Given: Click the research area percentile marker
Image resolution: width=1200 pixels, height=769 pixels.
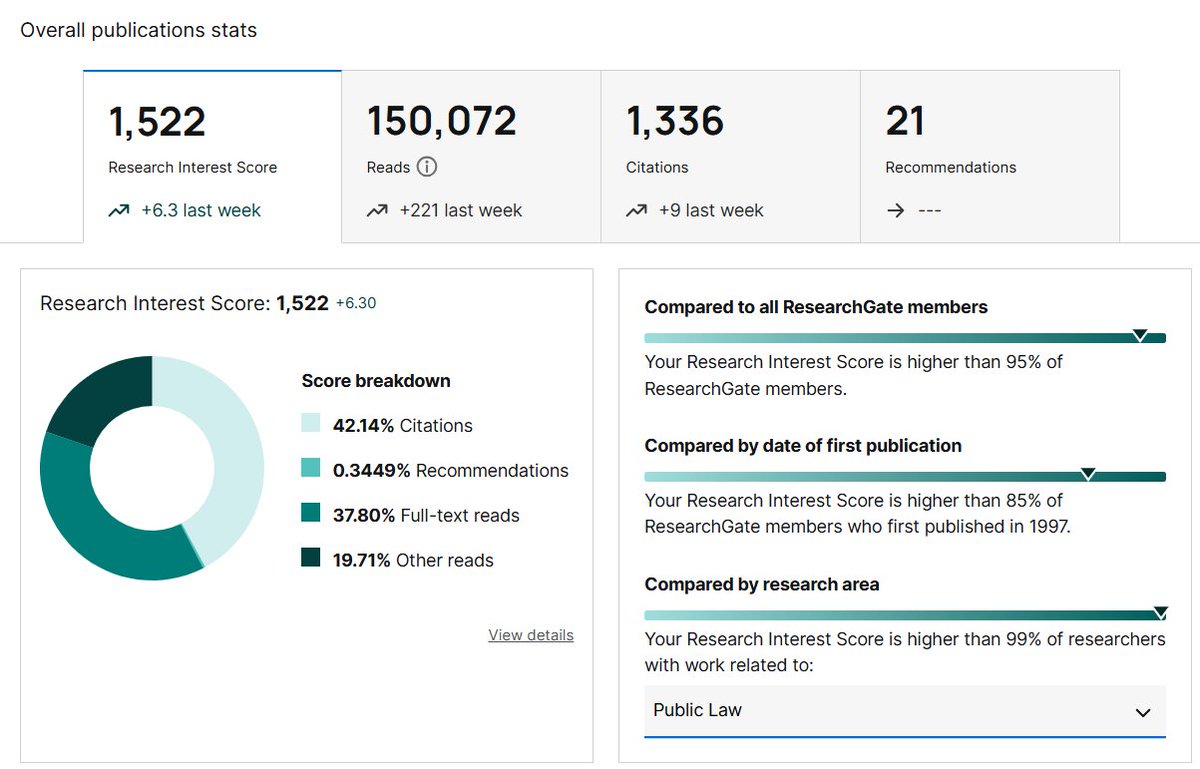Looking at the screenshot, I should (x=1160, y=612).
